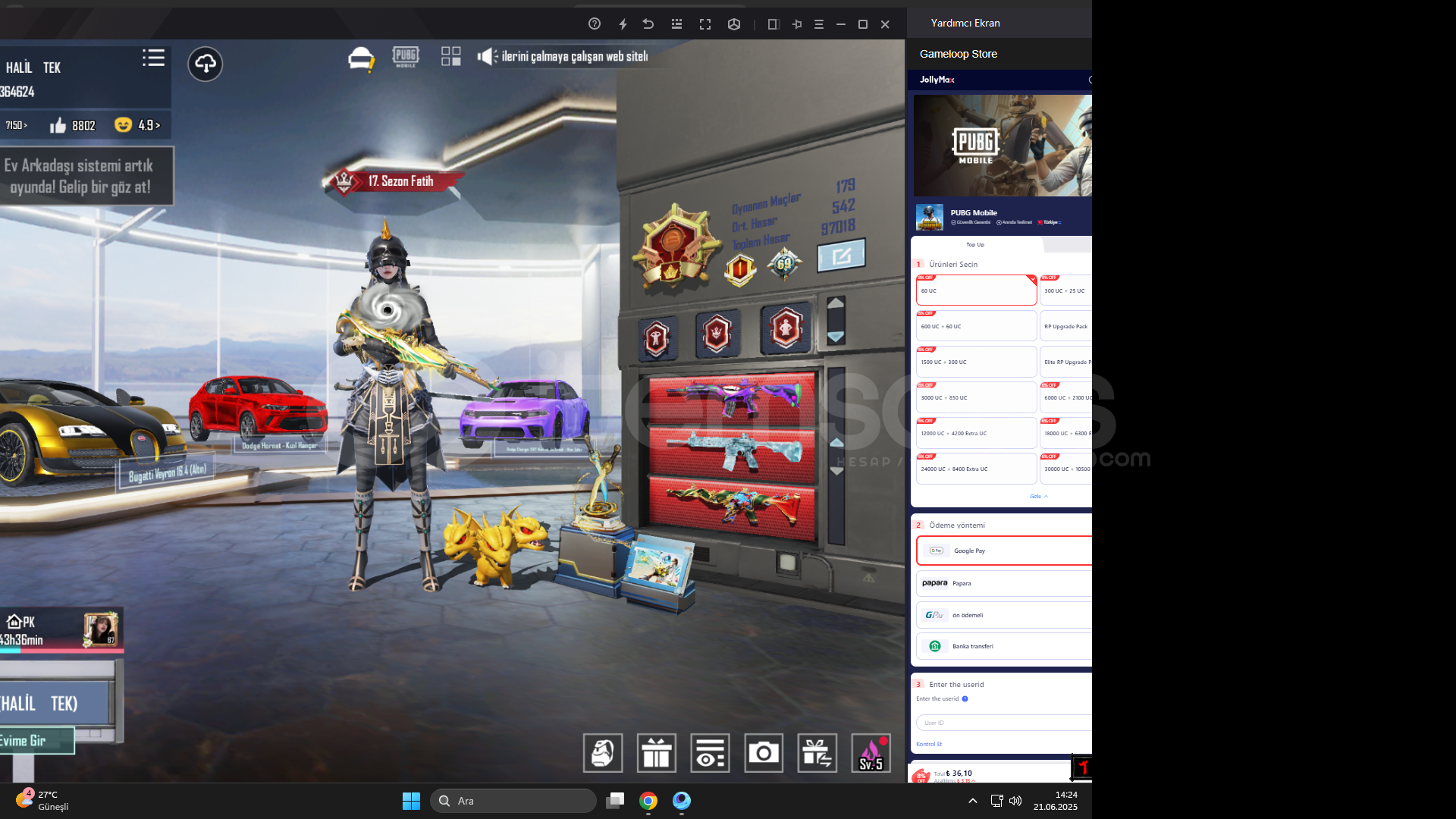Select the 600 UC + 60 UC product
Image resolution: width=1456 pixels, height=819 pixels.
pyautogui.click(x=976, y=326)
